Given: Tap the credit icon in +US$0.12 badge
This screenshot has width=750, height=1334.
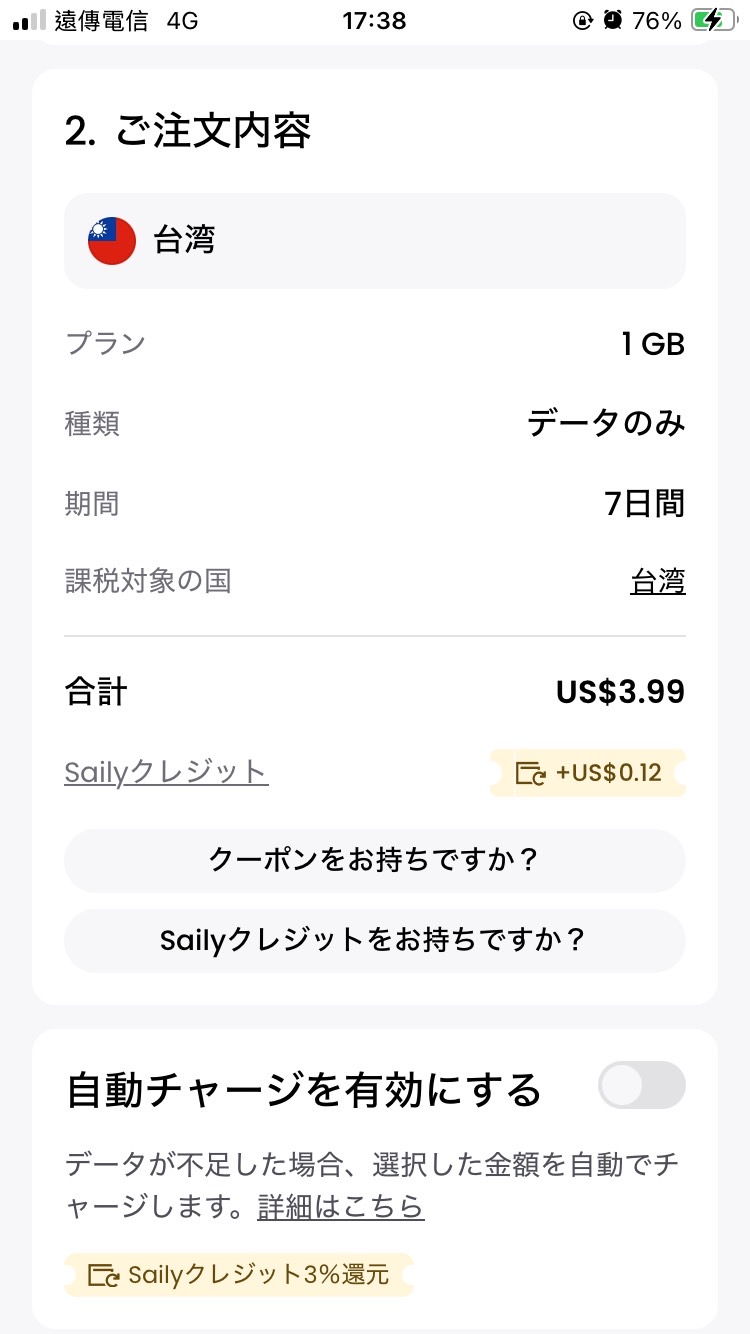Looking at the screenshot, I should pos(530,773).
